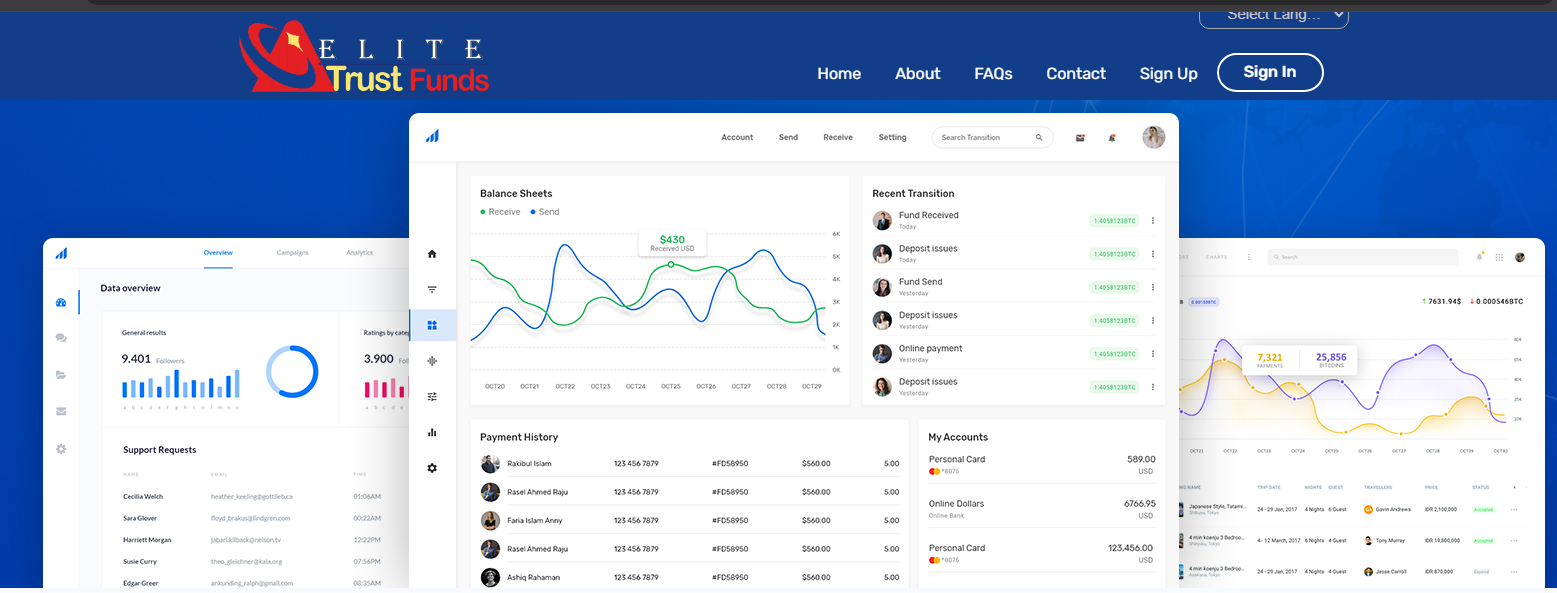Select the gear icon in left sidebar
This screenshot has width=1557, height=593.
click(61, 449)
